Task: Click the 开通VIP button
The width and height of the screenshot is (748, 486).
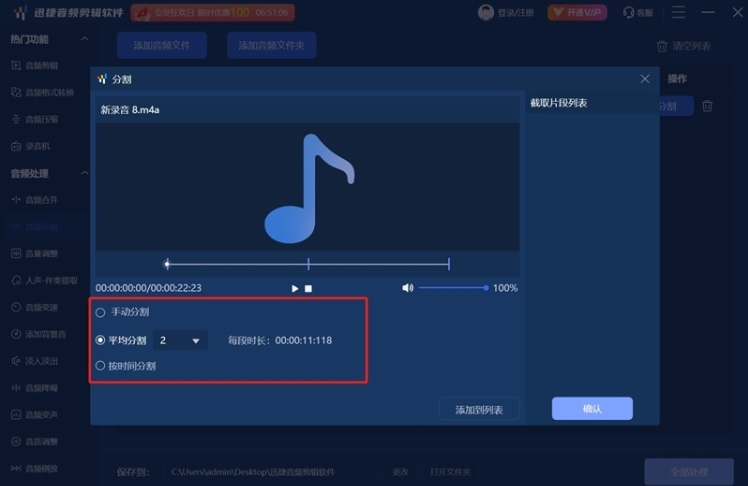Action: 577,12
